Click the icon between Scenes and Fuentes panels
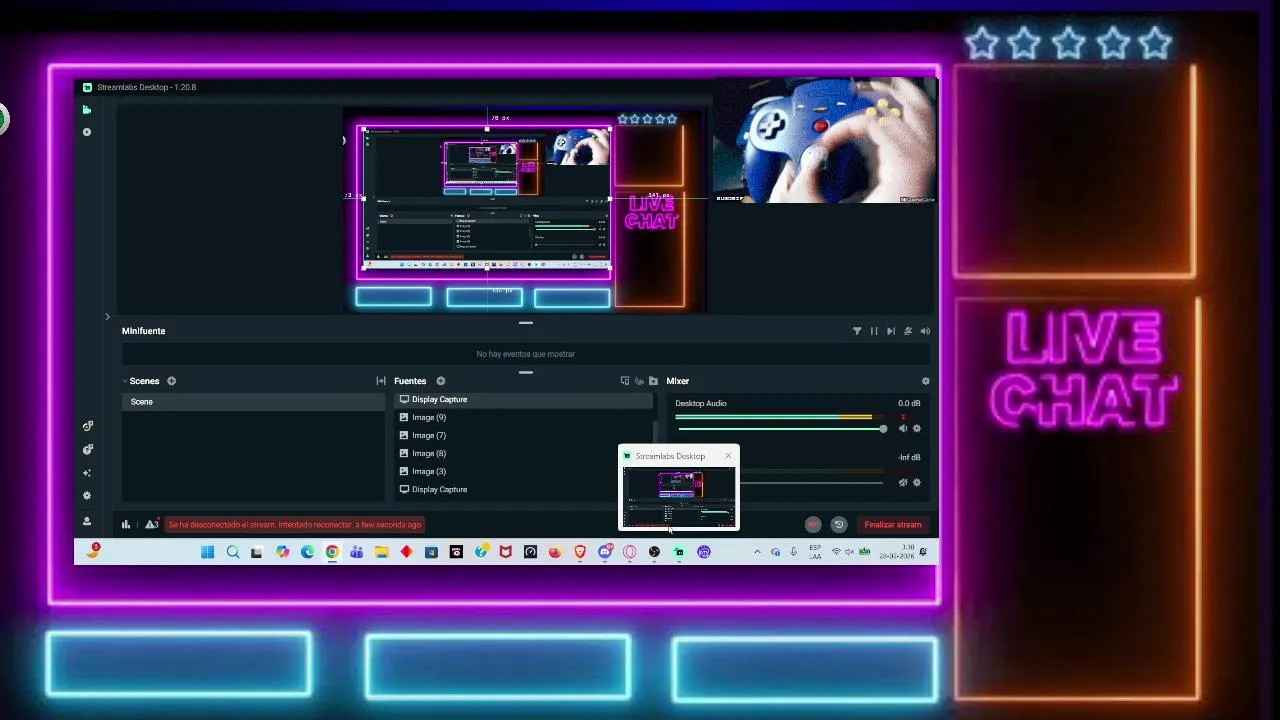Image resolution: width=1280 pixels, height=720 pixels. pyautogui.click(x=381, y=381)
